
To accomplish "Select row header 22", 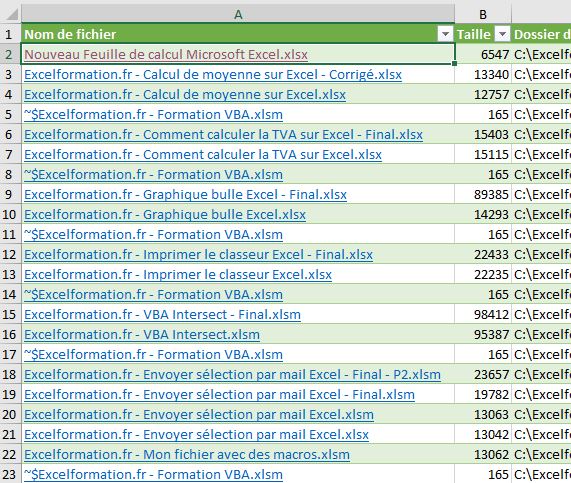I will [11, 455].
